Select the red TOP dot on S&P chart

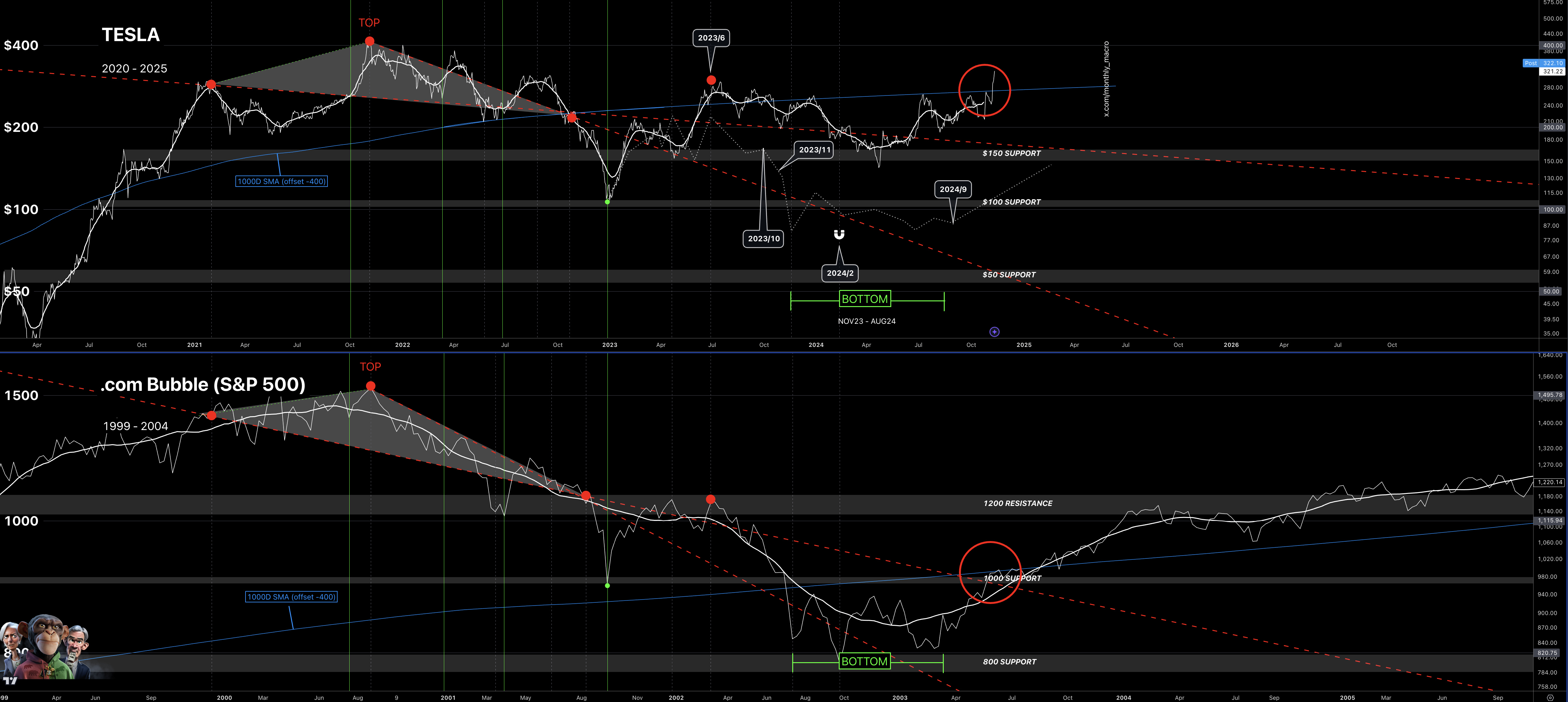coord(371,386)
